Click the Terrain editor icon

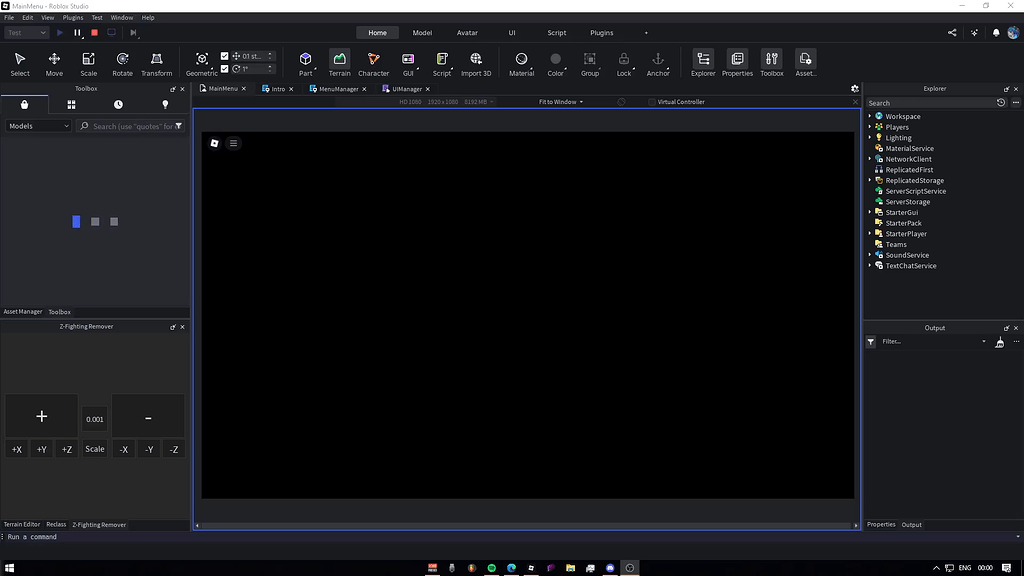click(x=340, y=64)
